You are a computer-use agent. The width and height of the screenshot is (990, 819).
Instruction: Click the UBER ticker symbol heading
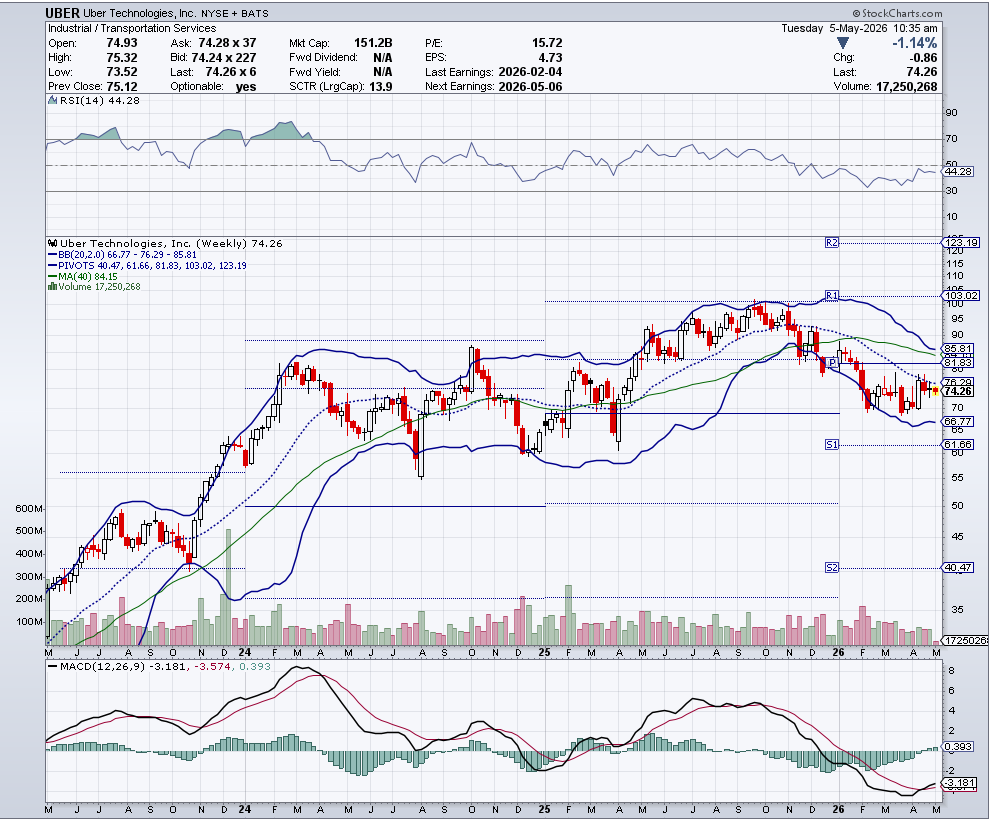63,13
